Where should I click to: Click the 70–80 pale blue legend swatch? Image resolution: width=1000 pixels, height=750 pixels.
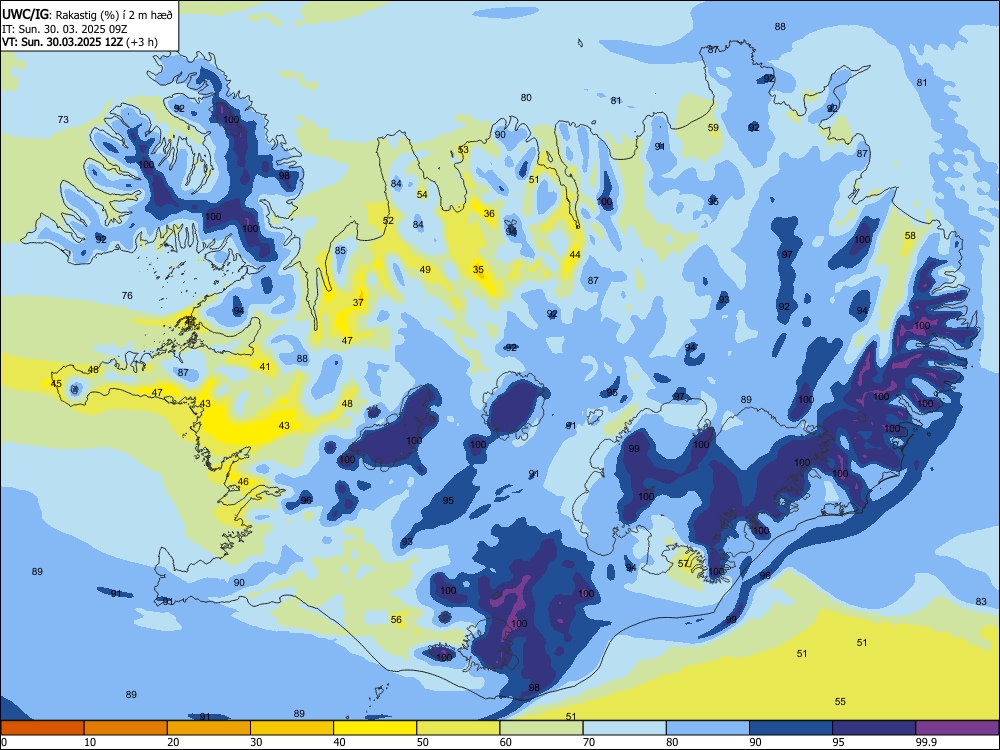(624, 728)
